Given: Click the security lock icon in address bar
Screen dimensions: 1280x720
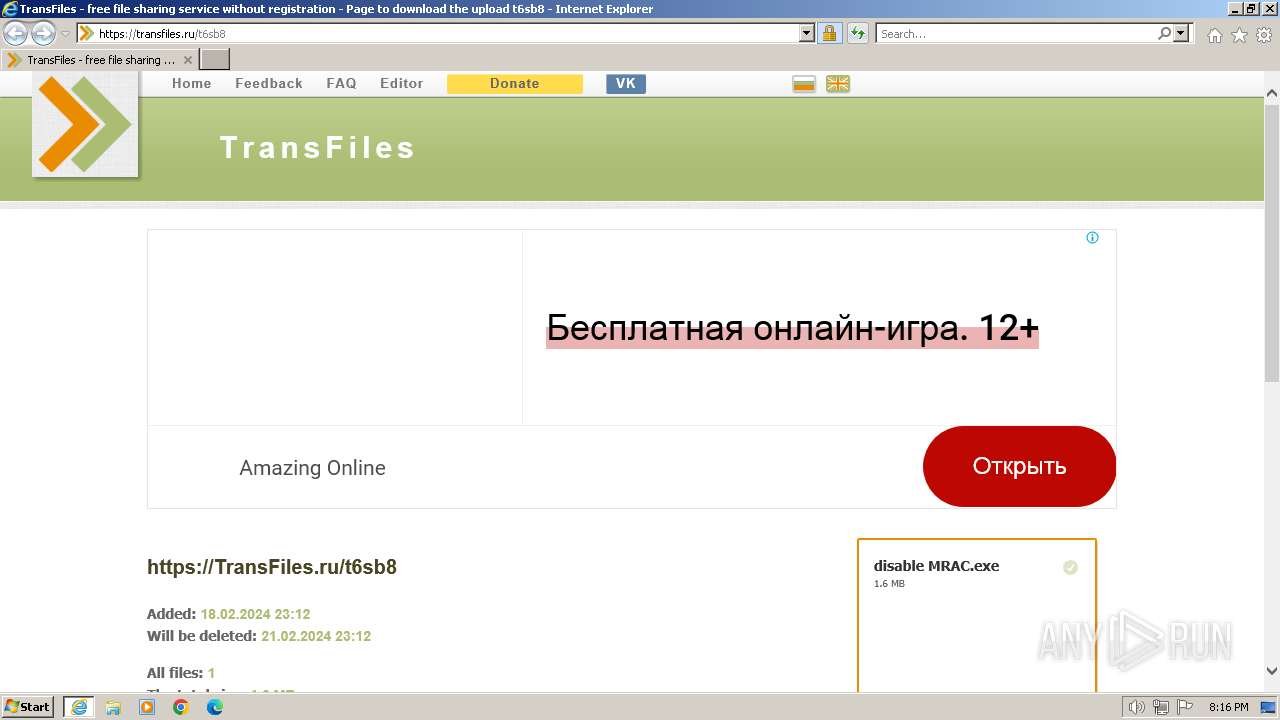Looking at the screenshot, I should [x=829, y=34].
